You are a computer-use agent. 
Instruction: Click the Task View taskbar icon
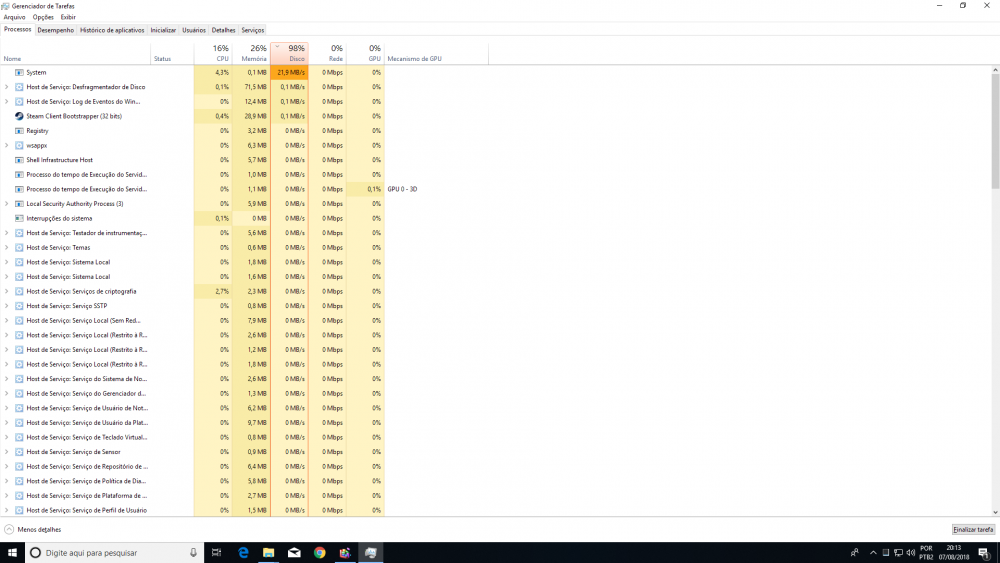pyautogui.click(x=217, y=552)
